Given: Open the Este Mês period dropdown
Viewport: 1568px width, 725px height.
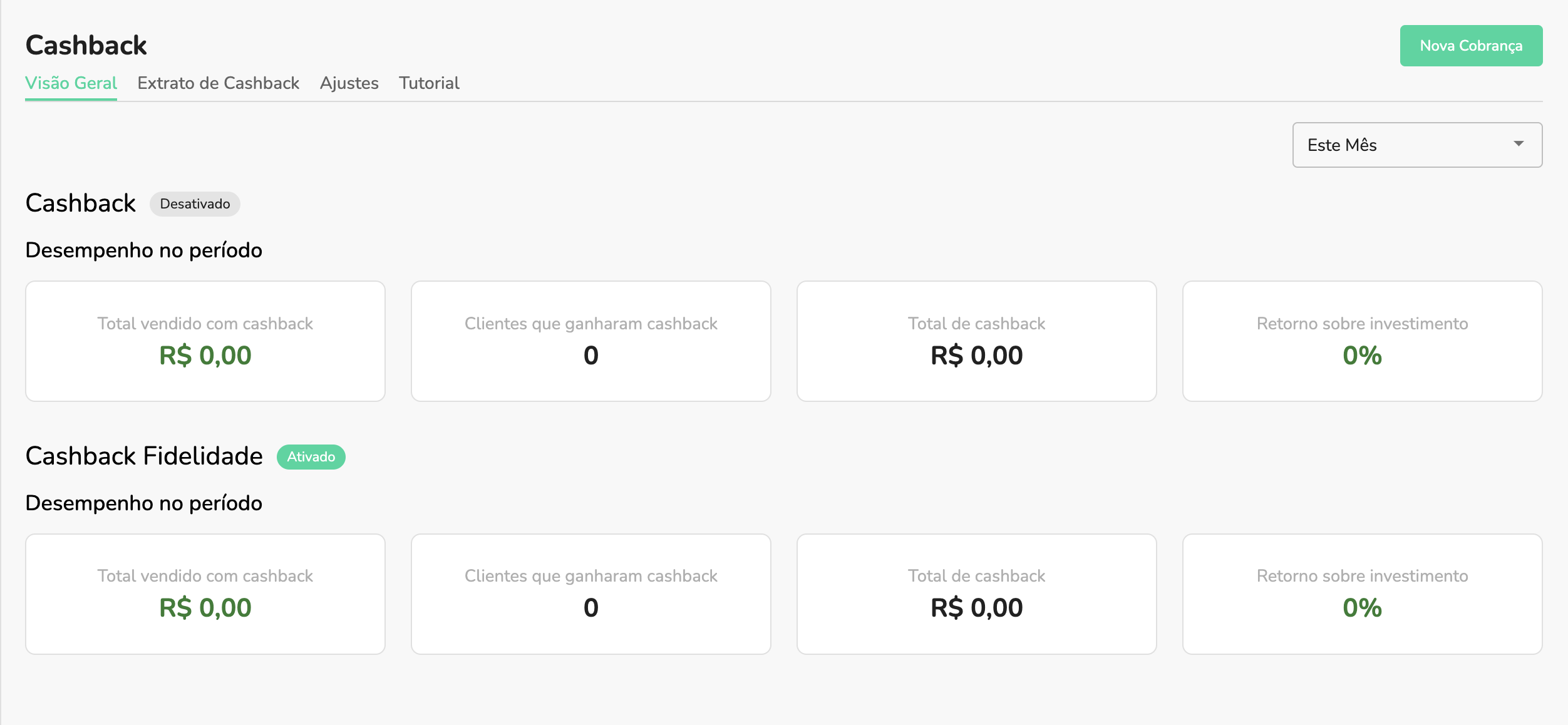Looking at the screenshot, I should 1416,145.
